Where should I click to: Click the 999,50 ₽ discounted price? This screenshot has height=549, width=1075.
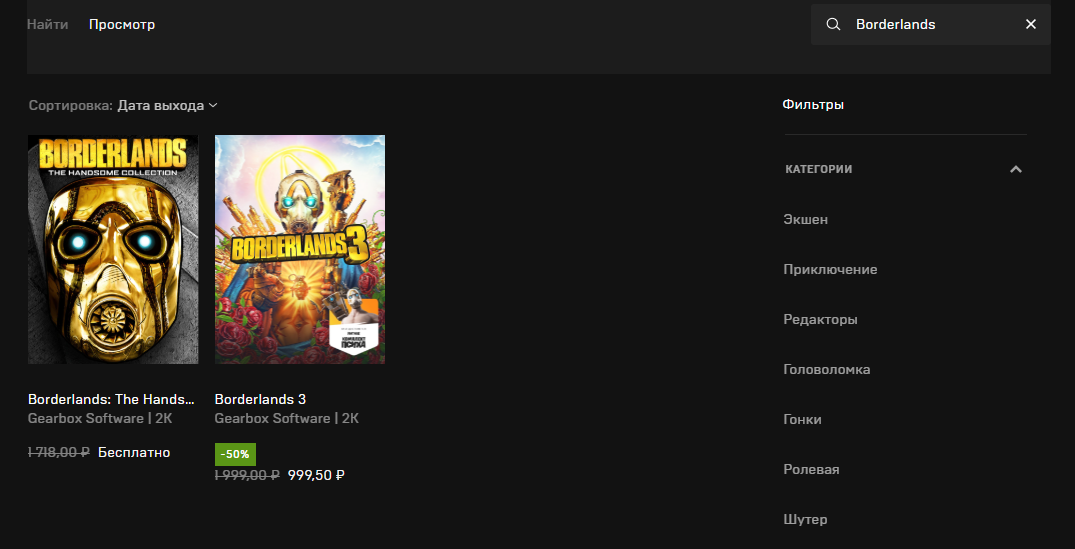coord(316,475)
